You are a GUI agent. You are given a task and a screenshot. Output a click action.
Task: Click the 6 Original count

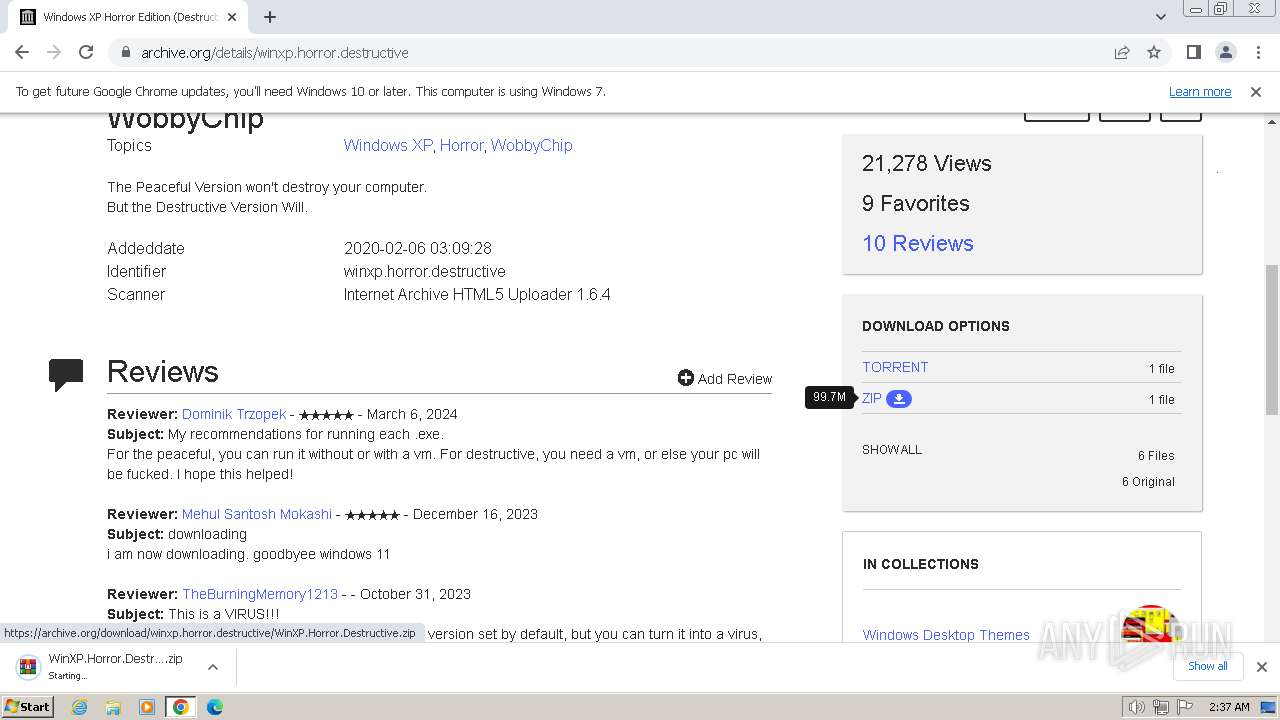point(1148,481)
